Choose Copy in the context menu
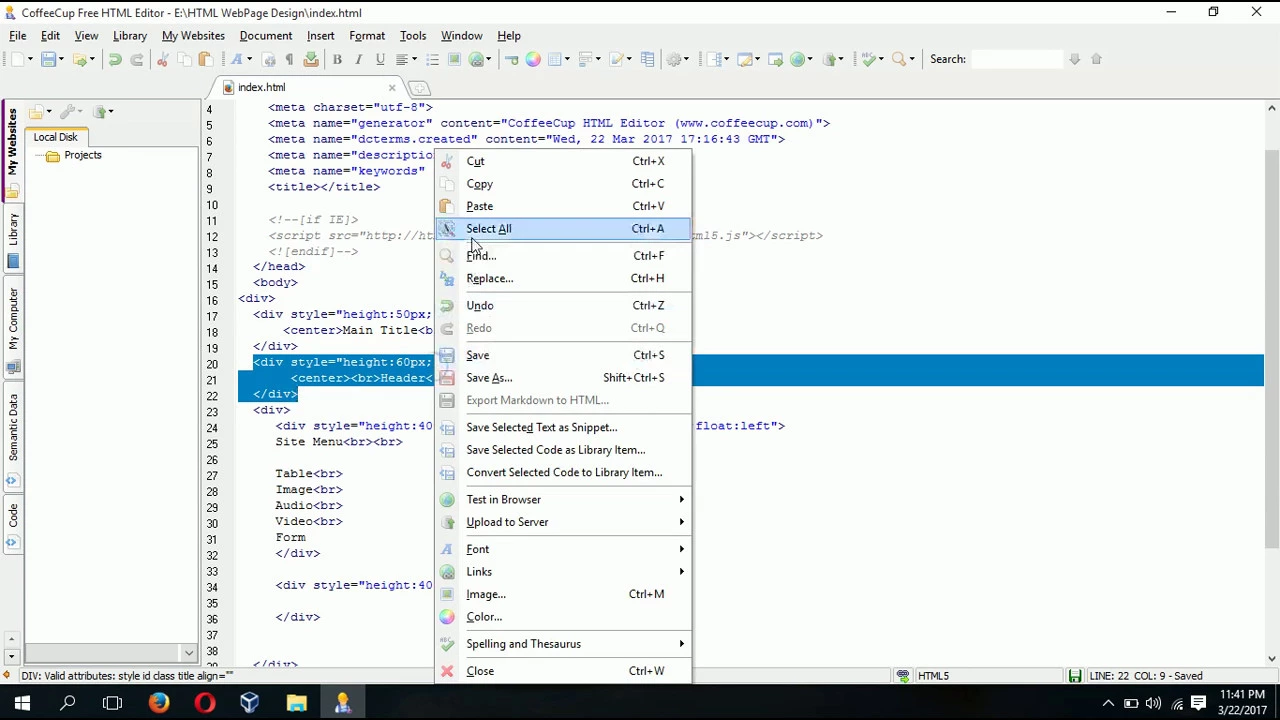The image size is (1280, 720). [563, 184]
